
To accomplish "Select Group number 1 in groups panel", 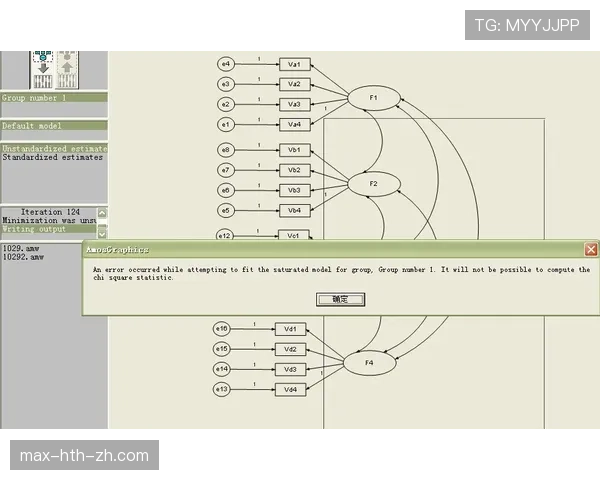I will pyautogui.click(x=54, y=98).
